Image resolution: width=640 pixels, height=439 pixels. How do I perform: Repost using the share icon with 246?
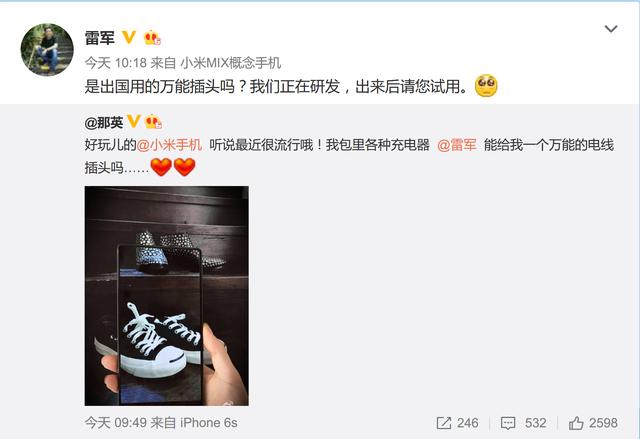click(x=457, y=423)
